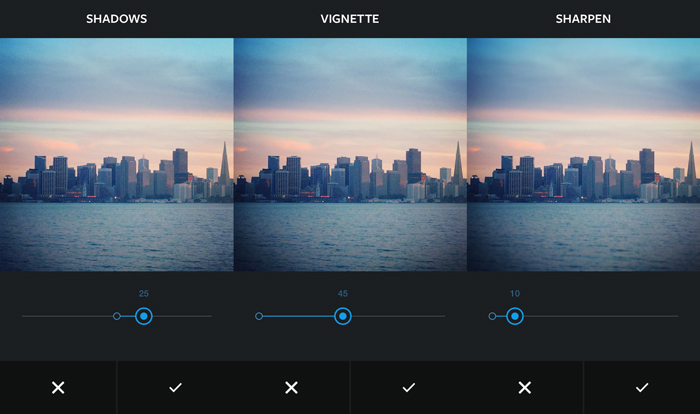
Task: Click the SHADOWS title text
Action: [x=117, y=19]
